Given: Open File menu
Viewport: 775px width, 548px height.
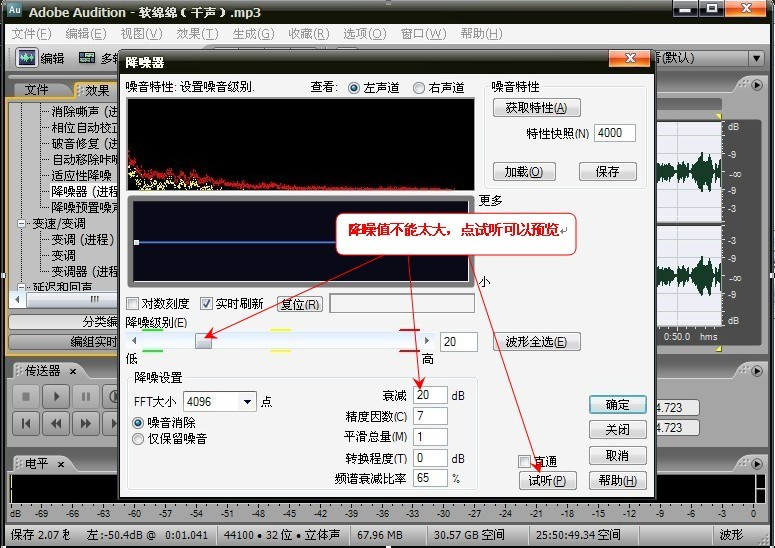Looking at the screenshot, I should [x=31, y=34].
